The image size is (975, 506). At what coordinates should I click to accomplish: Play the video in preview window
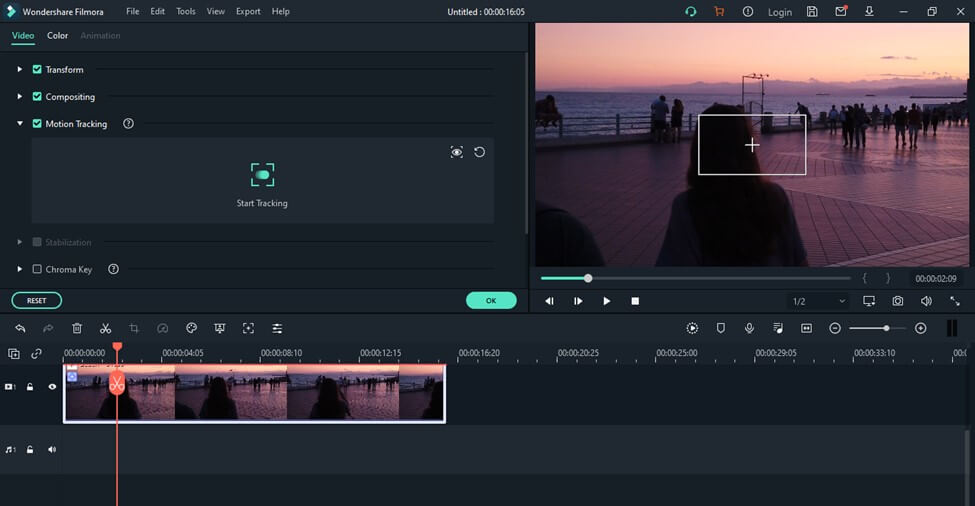(606, 301)
